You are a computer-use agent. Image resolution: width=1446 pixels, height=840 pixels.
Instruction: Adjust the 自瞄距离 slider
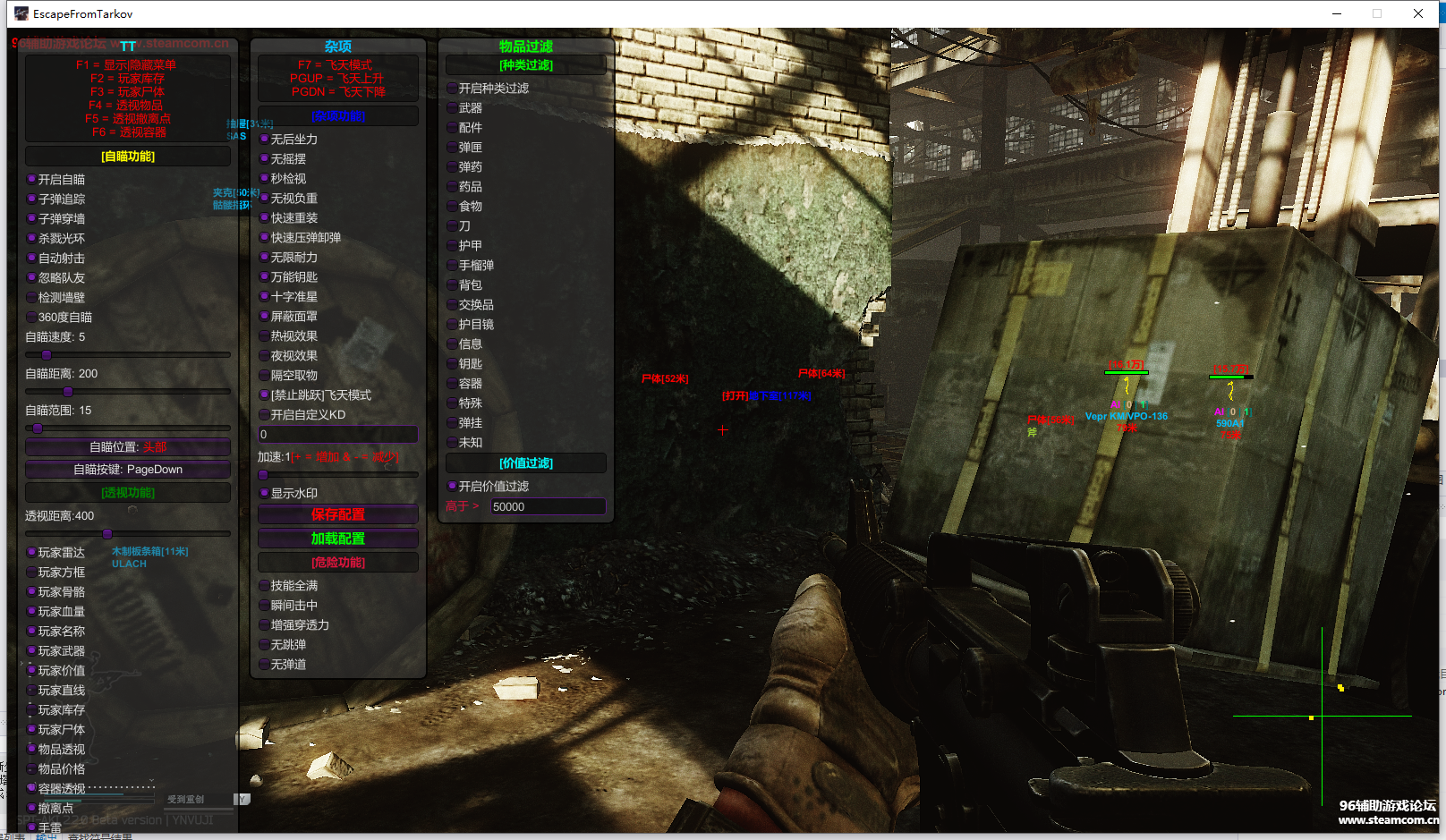coord(128,392)
